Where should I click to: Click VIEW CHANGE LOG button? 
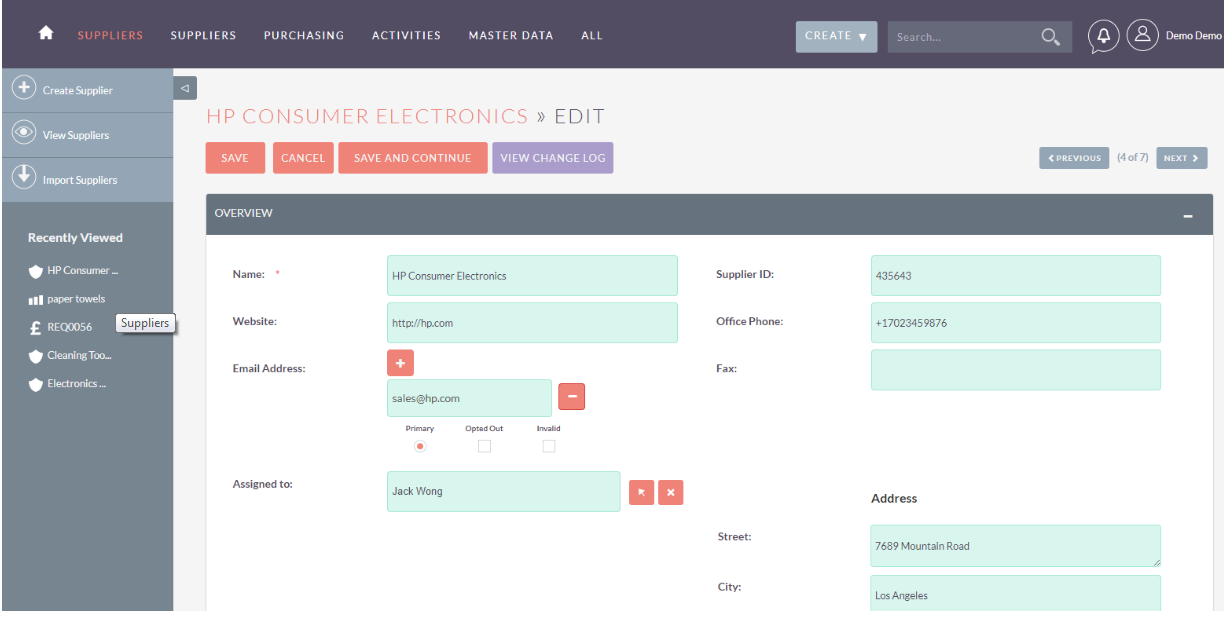tap(552, 158)
